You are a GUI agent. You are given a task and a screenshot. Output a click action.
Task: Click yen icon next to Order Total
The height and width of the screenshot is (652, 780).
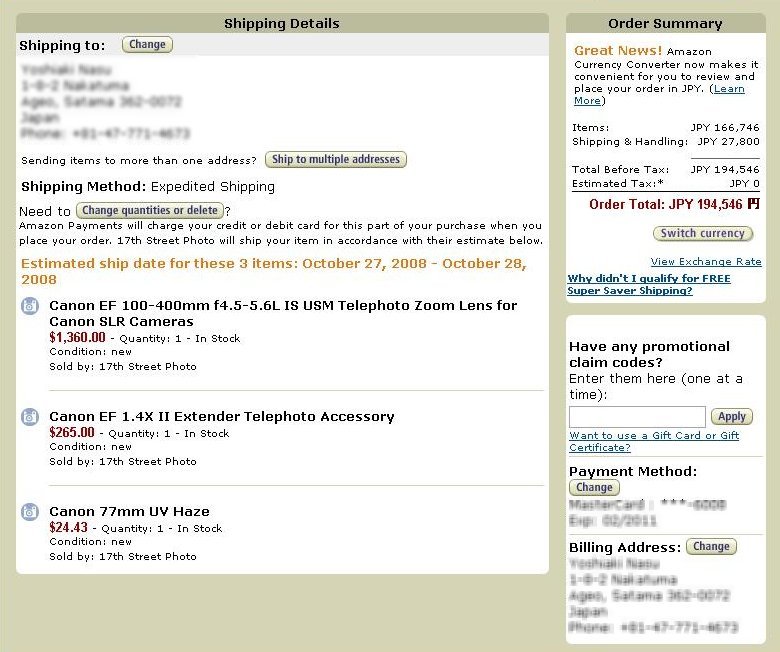(x=754, y=203)
